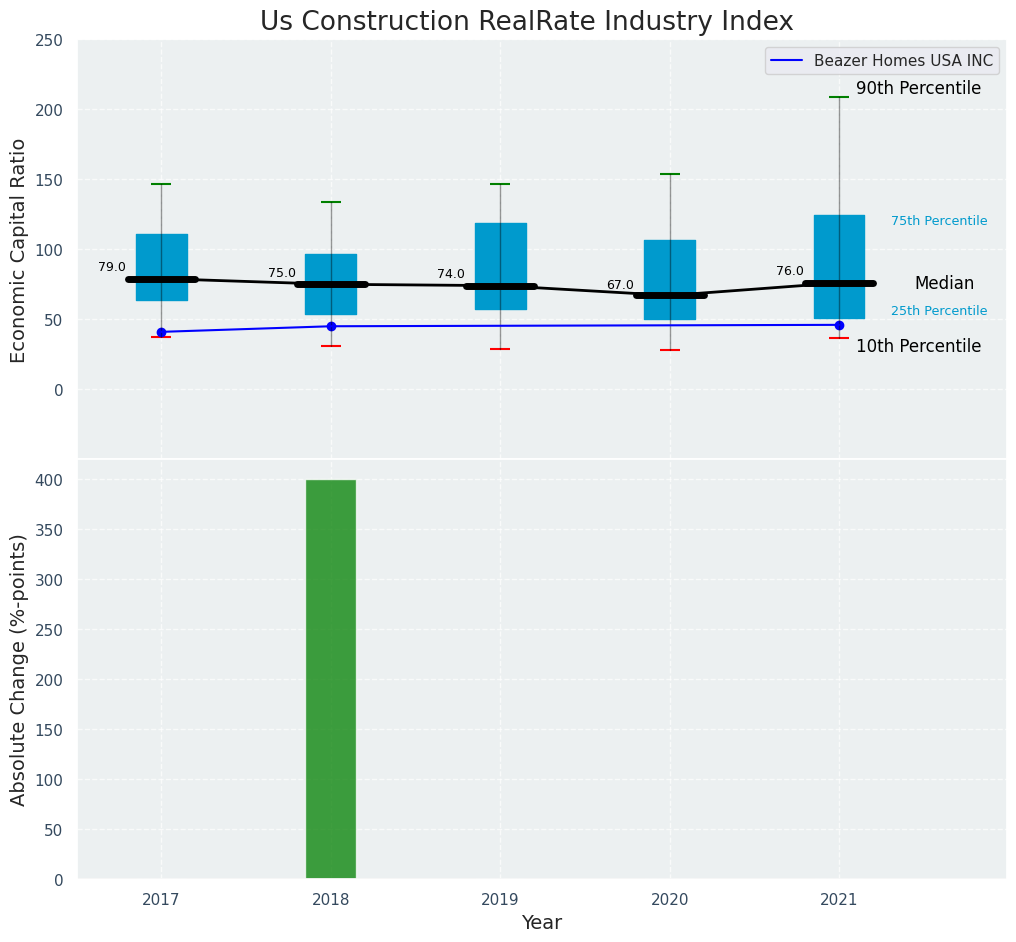The width and height of the screenshot is (1016, 942).
Task: Click the 10th Percentile annotation
Action: [918, 346]
